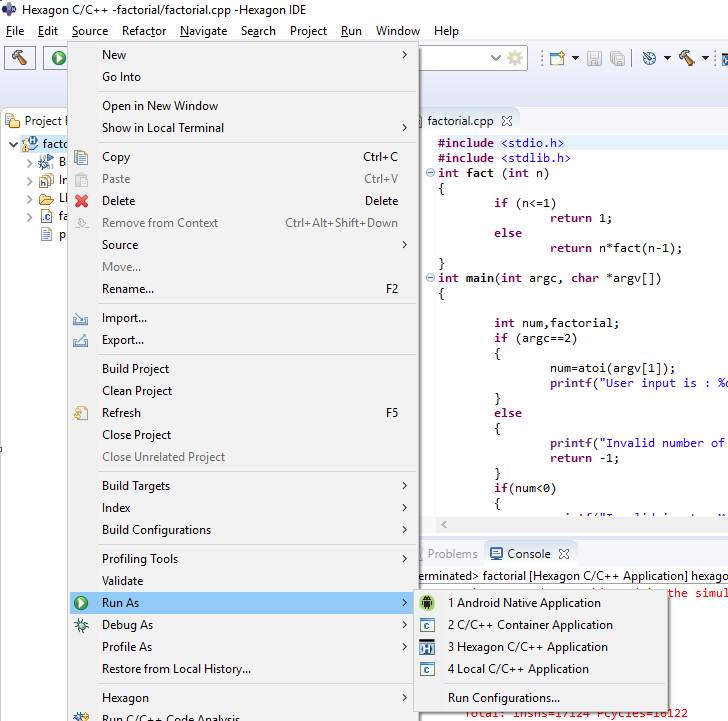This screenshot has height=721, width=728.
Task: Click the build configuration globe icon
Action: coord(649,58)
